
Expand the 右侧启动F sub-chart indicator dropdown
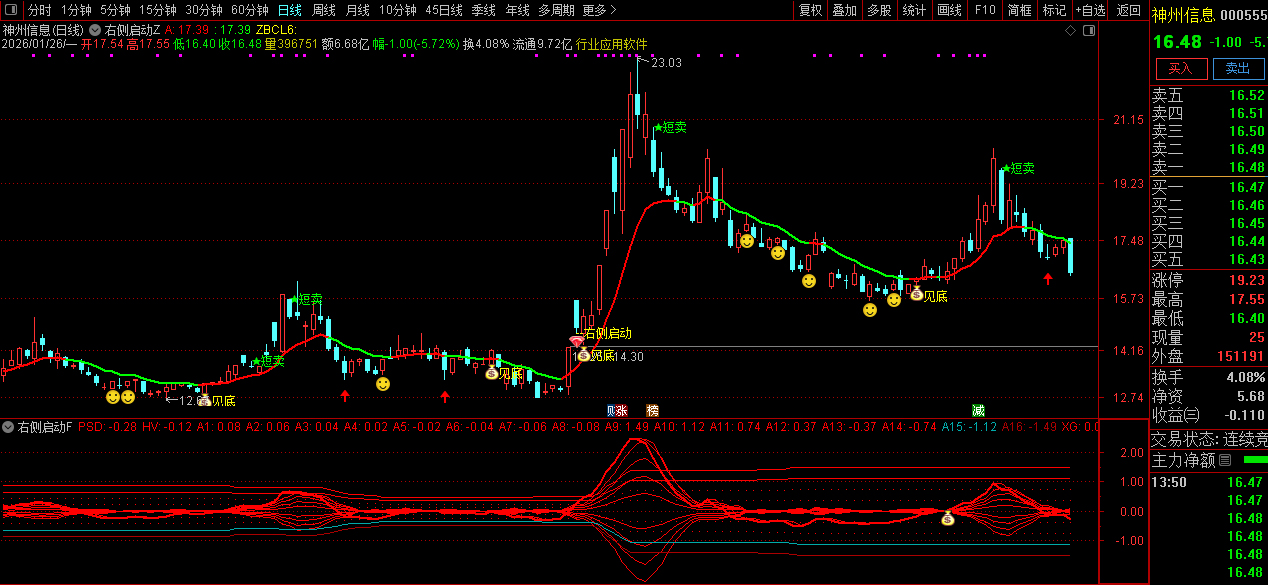[8, 427]
